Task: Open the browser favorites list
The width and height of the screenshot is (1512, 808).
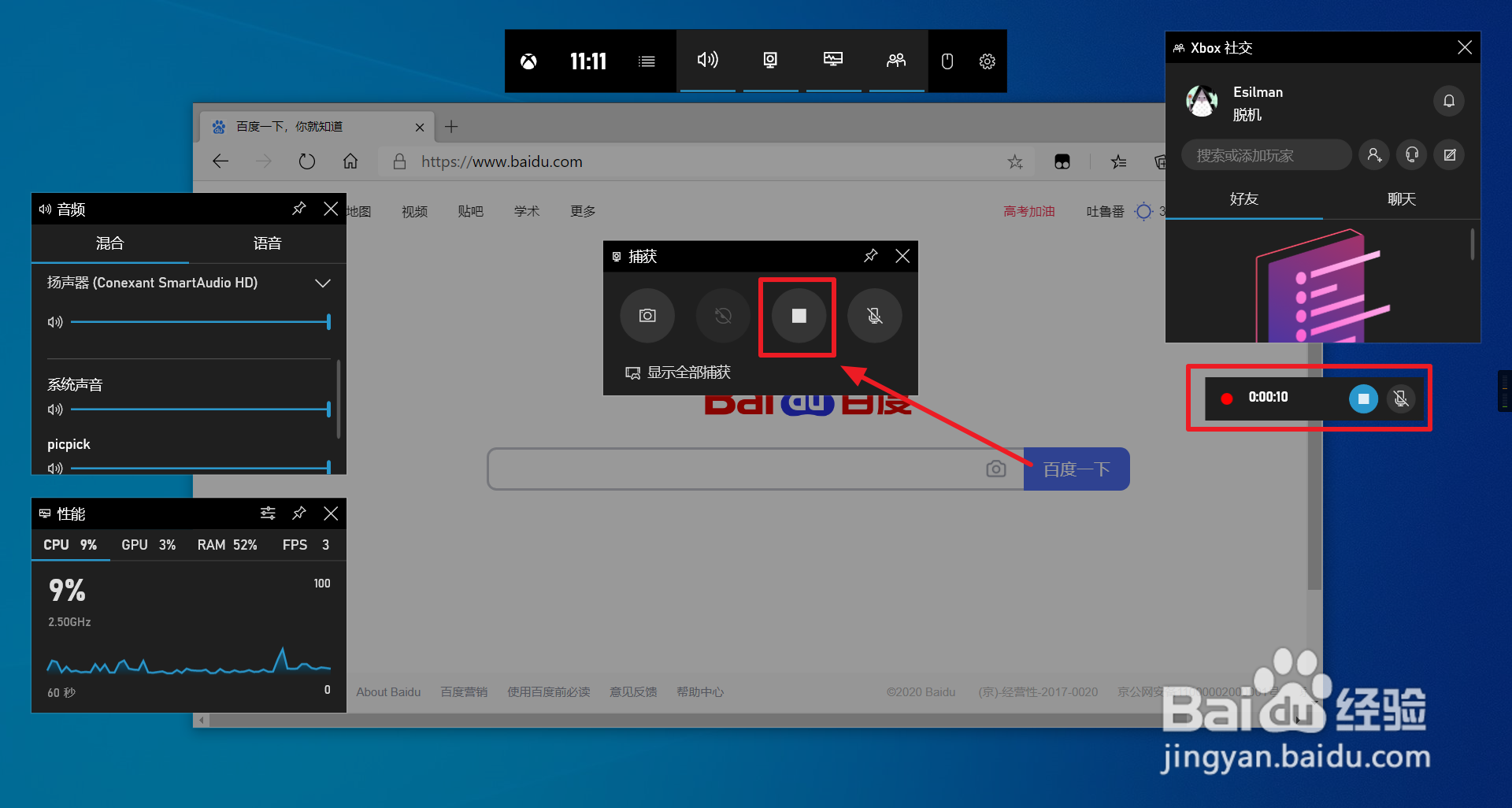Action: pyautogui.click(x=1118, y=161)
